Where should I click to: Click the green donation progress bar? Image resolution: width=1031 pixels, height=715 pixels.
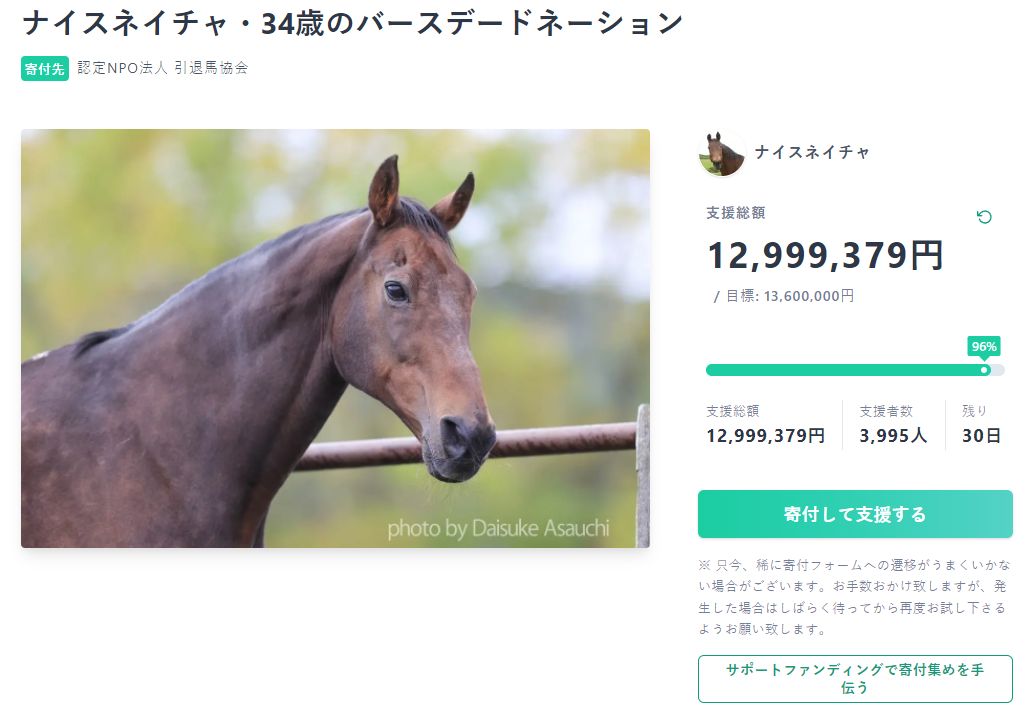coord(845,370)
